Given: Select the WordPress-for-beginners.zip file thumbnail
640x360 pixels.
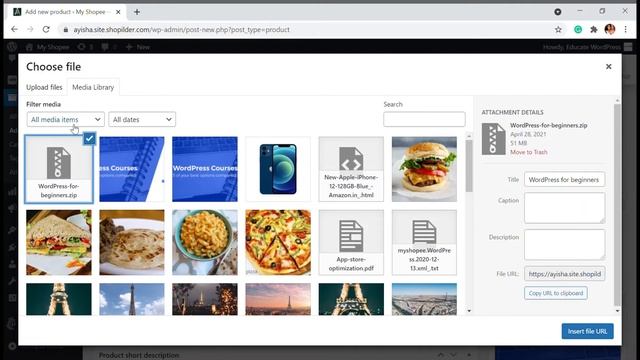Looking at the screenshot, I should tap(59, 169).
